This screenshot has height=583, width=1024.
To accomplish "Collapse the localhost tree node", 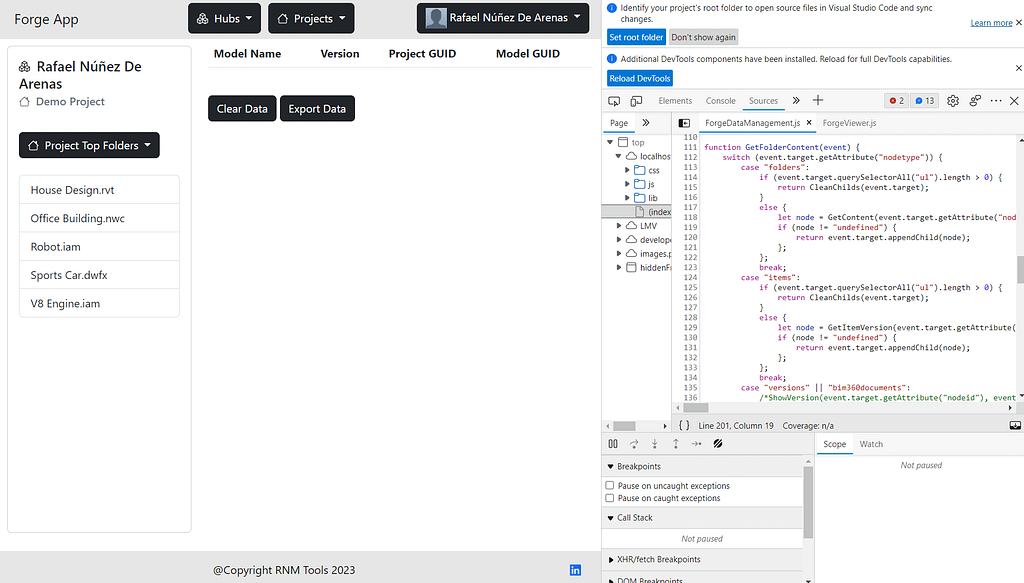I will click(x=618, y=156).
